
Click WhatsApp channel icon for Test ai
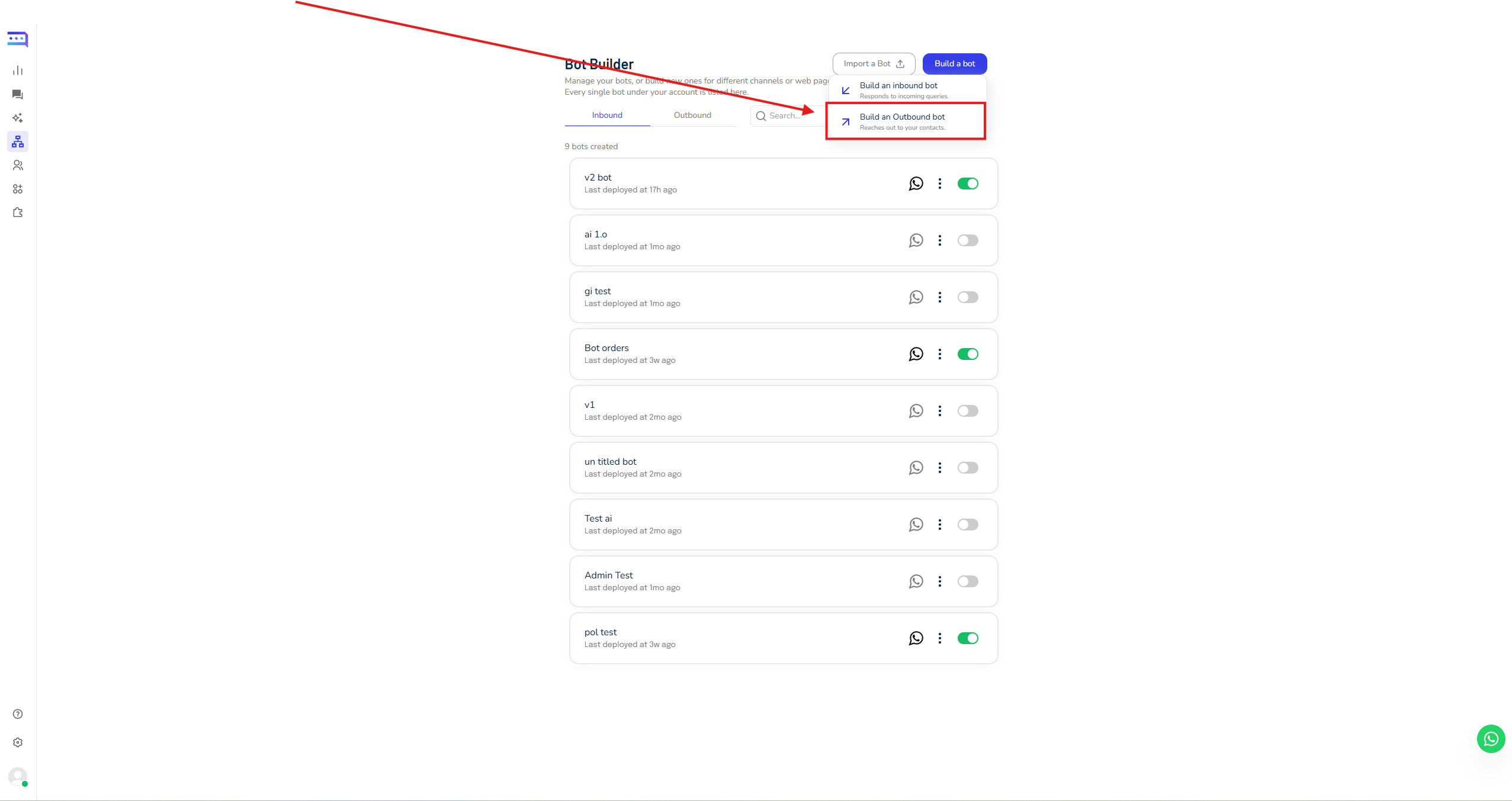(x=916, y=525)
